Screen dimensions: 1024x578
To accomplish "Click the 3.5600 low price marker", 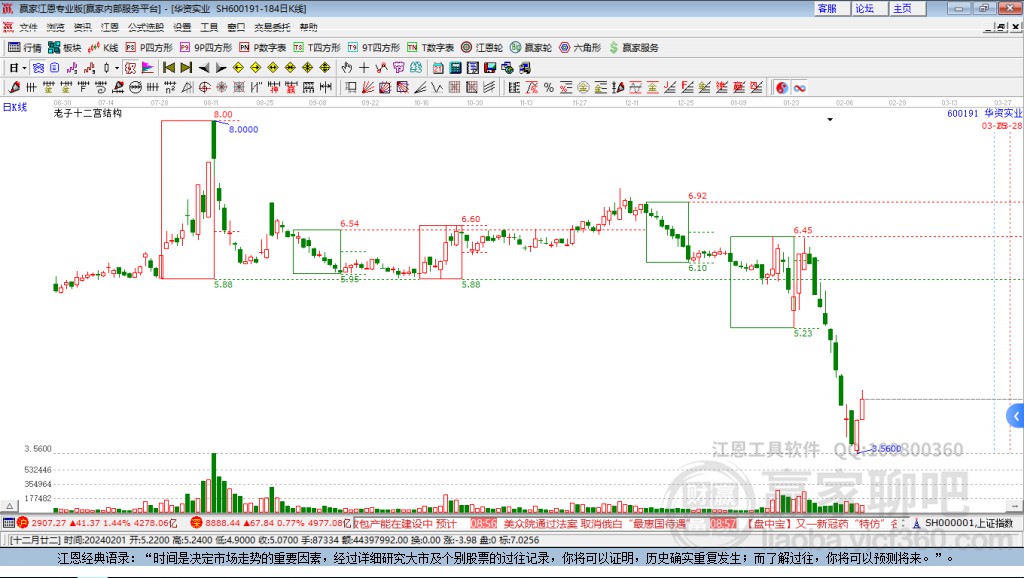I will [886, 448].
